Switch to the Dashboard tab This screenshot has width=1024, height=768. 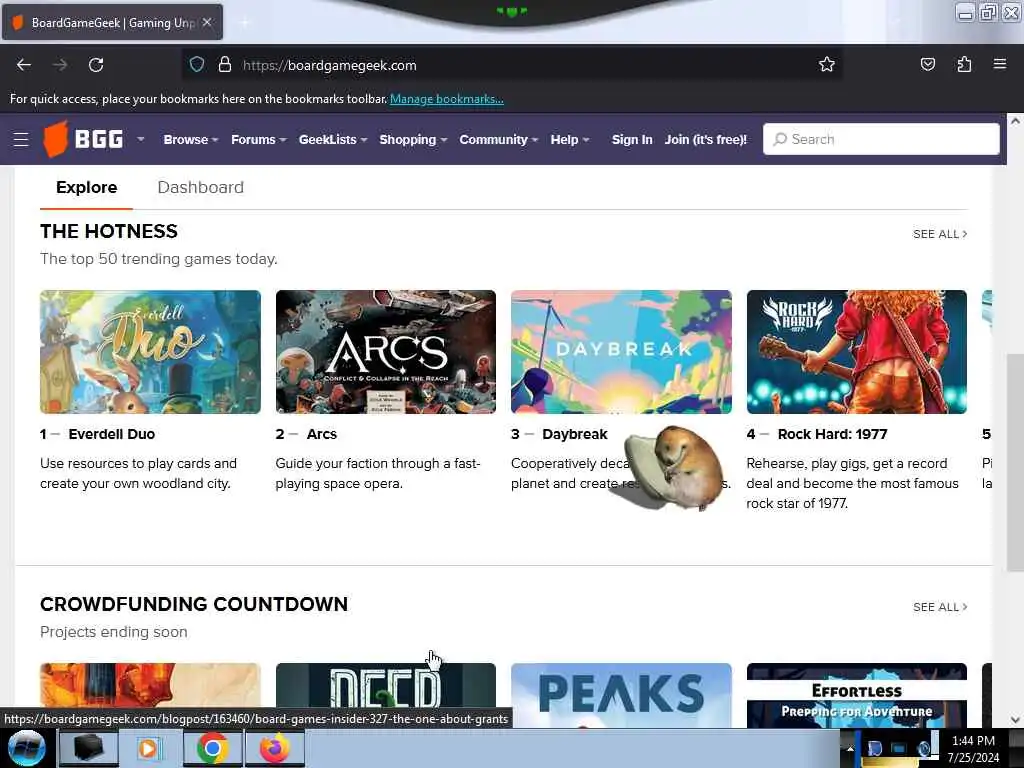click(x=200, y=187)
